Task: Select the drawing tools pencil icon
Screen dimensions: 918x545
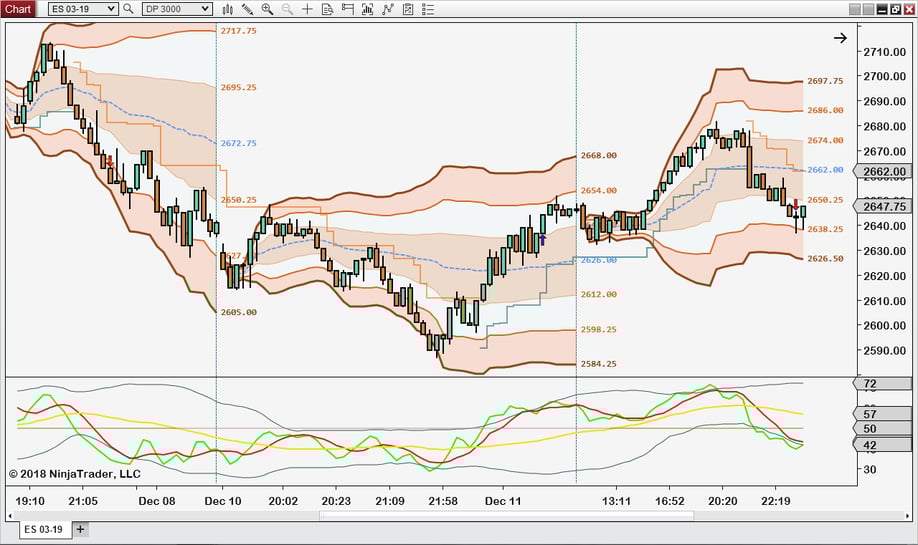Action: (247, 9)
